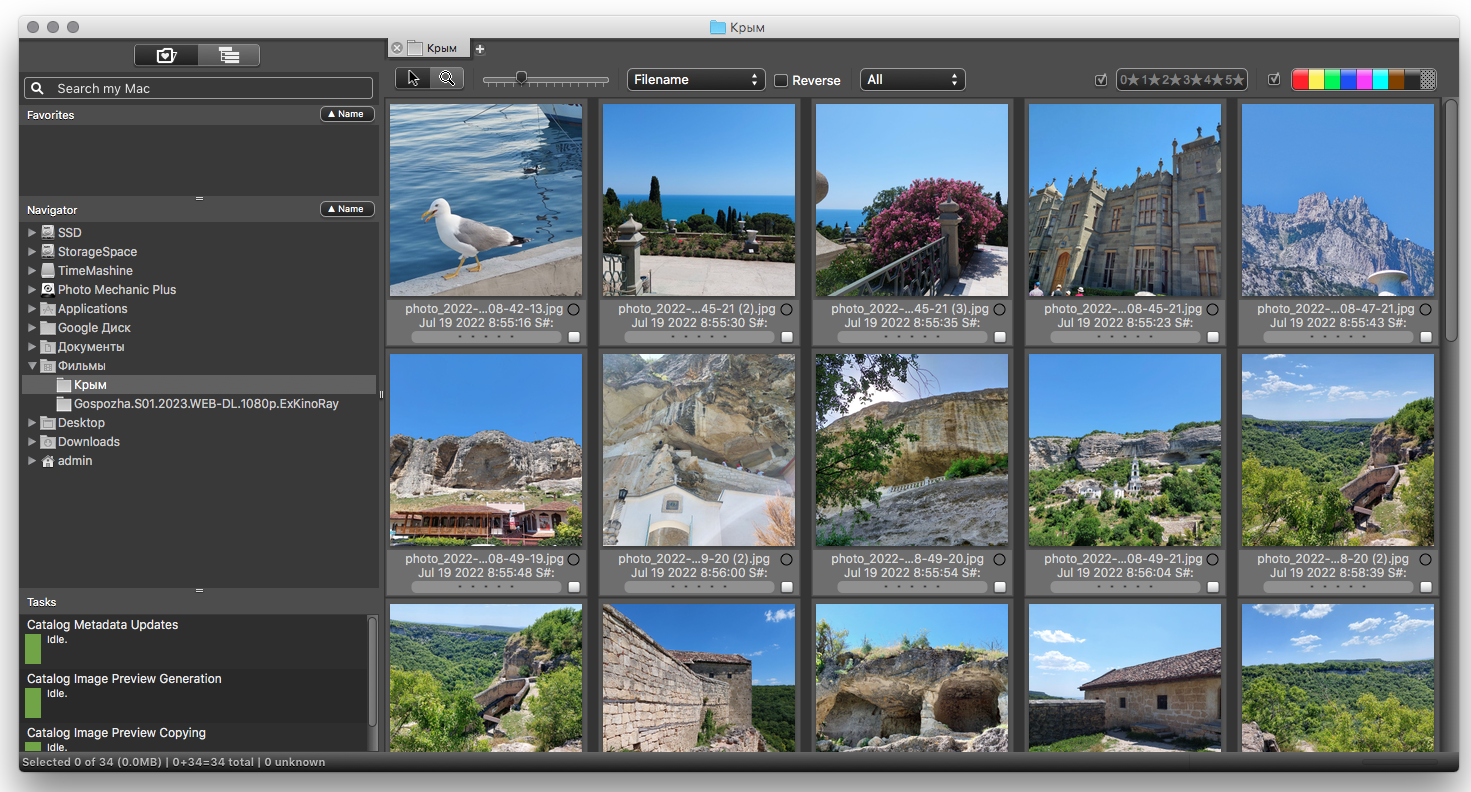Image resolution: width=1471 pixels, height=792 pixels.
Task: Enable the Reverse sort checkbox
Action: pos(781,80)
